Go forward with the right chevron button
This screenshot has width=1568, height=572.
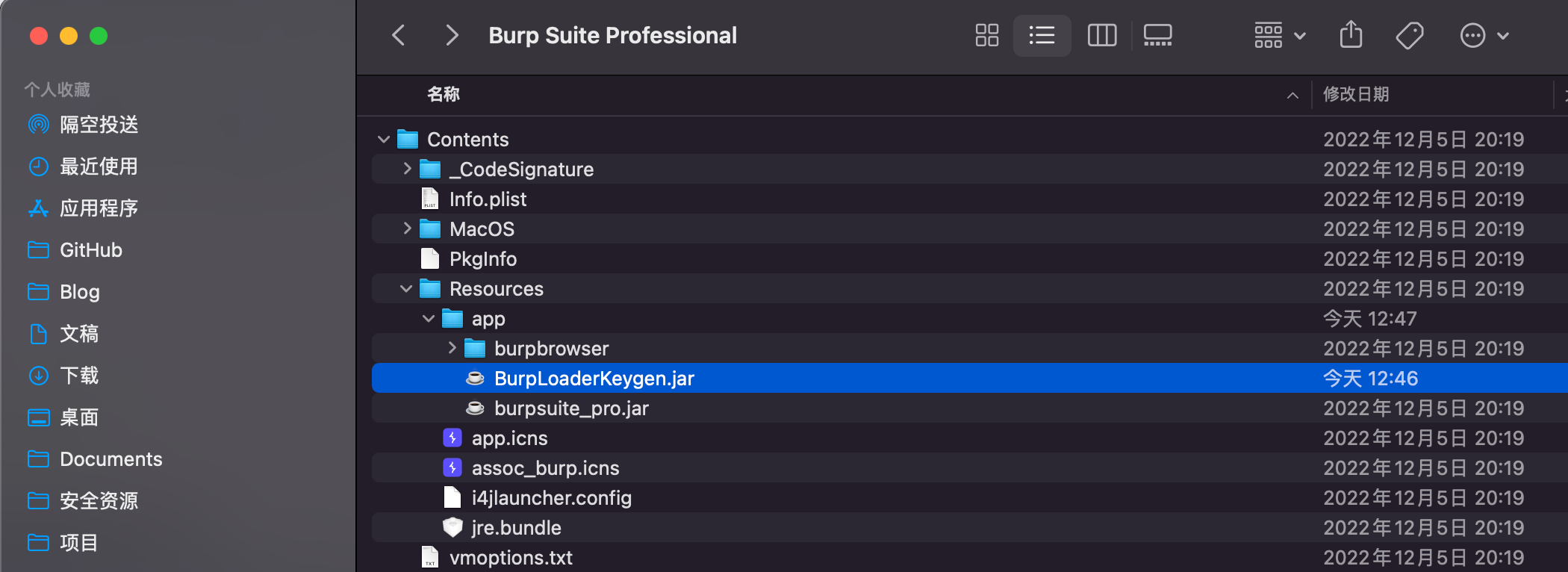(451, 35)
